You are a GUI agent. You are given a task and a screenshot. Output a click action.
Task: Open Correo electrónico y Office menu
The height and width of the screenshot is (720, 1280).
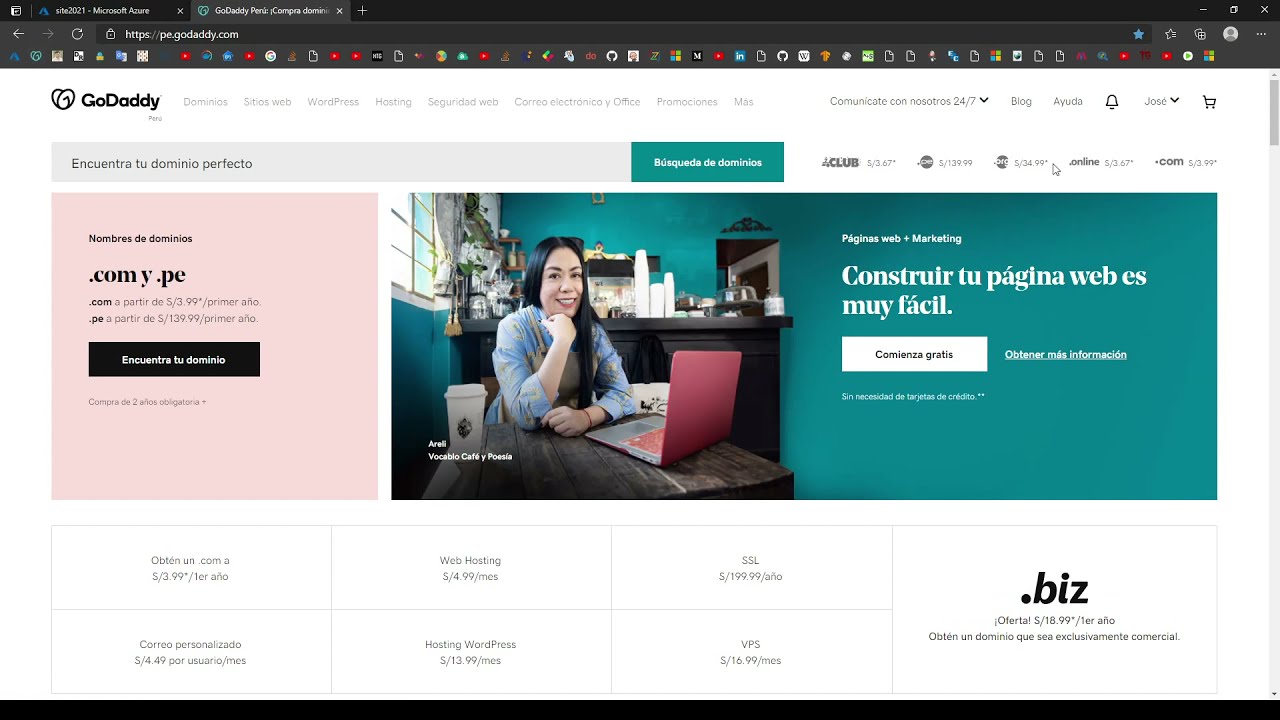click(577, 102)
